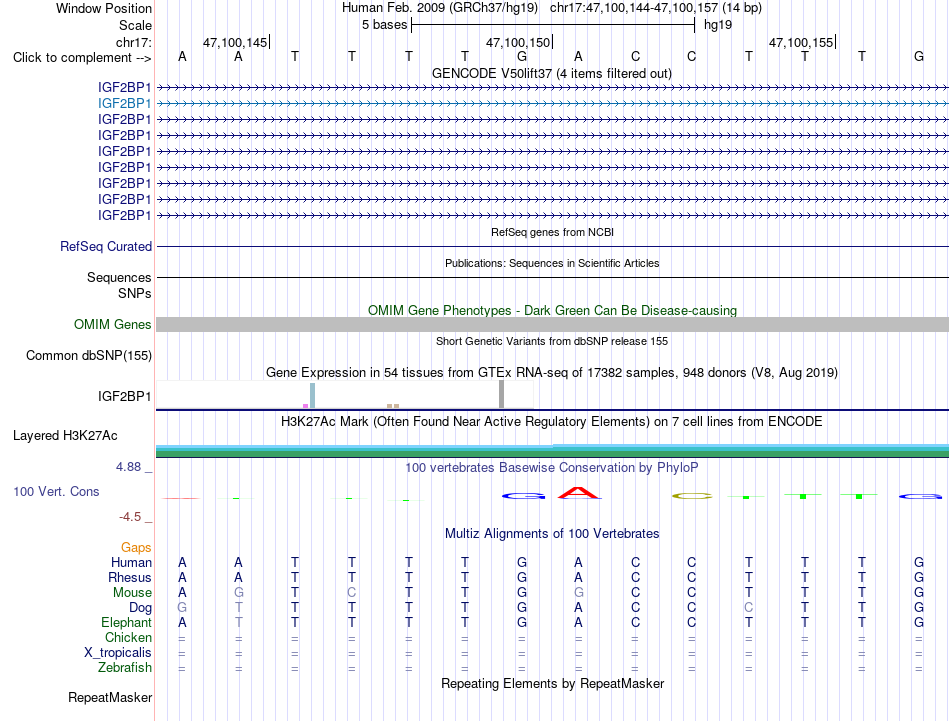Viewport: 950px width, 721px height.
Task: Open the H3K27Ac Mark track title
Action: tap(552, 422)
